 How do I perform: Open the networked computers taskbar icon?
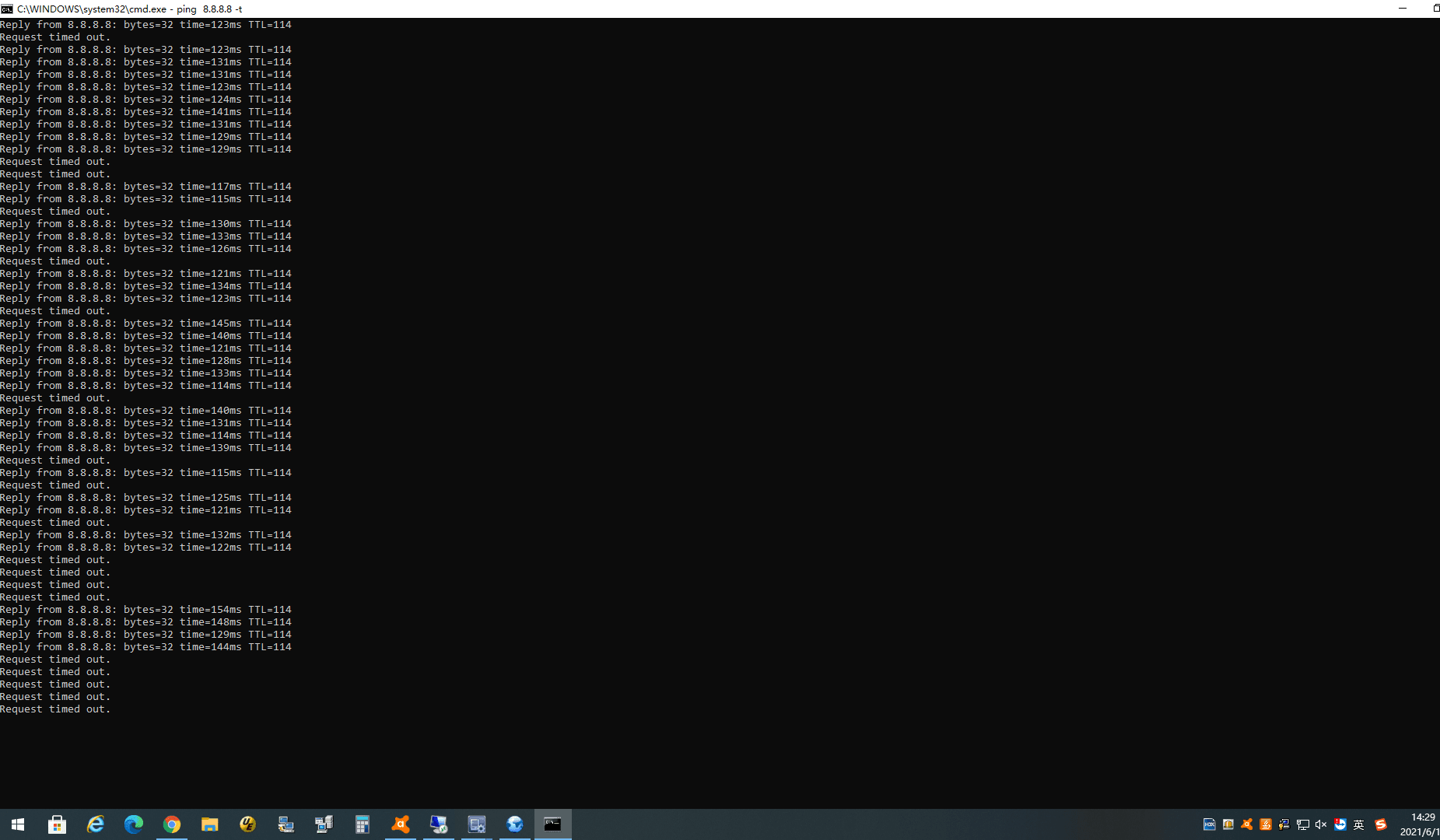point(324,824)
